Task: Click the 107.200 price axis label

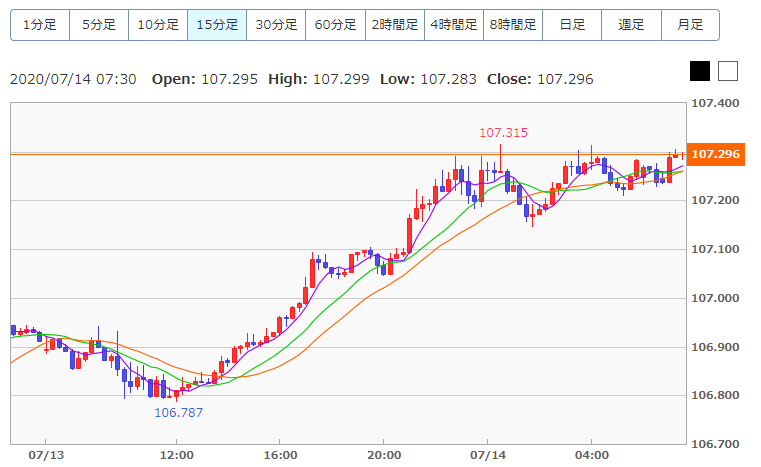Action: pyautogui.click(x=715, y=200)
